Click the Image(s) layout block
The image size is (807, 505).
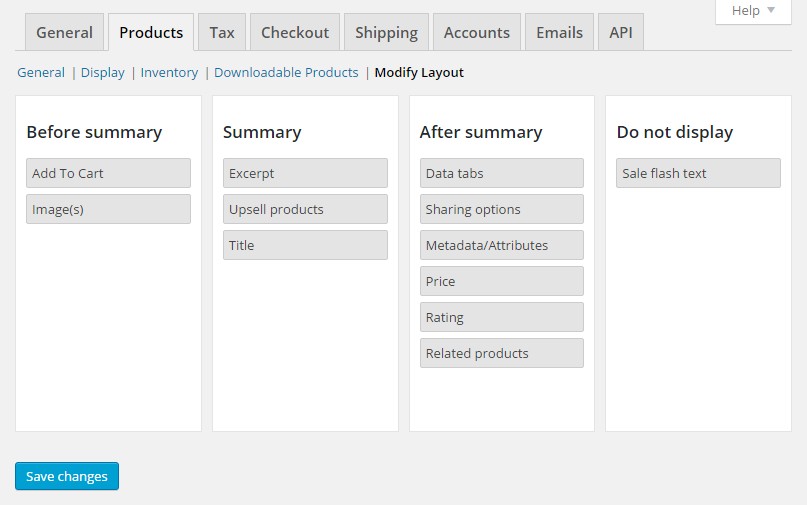point(108,209)
